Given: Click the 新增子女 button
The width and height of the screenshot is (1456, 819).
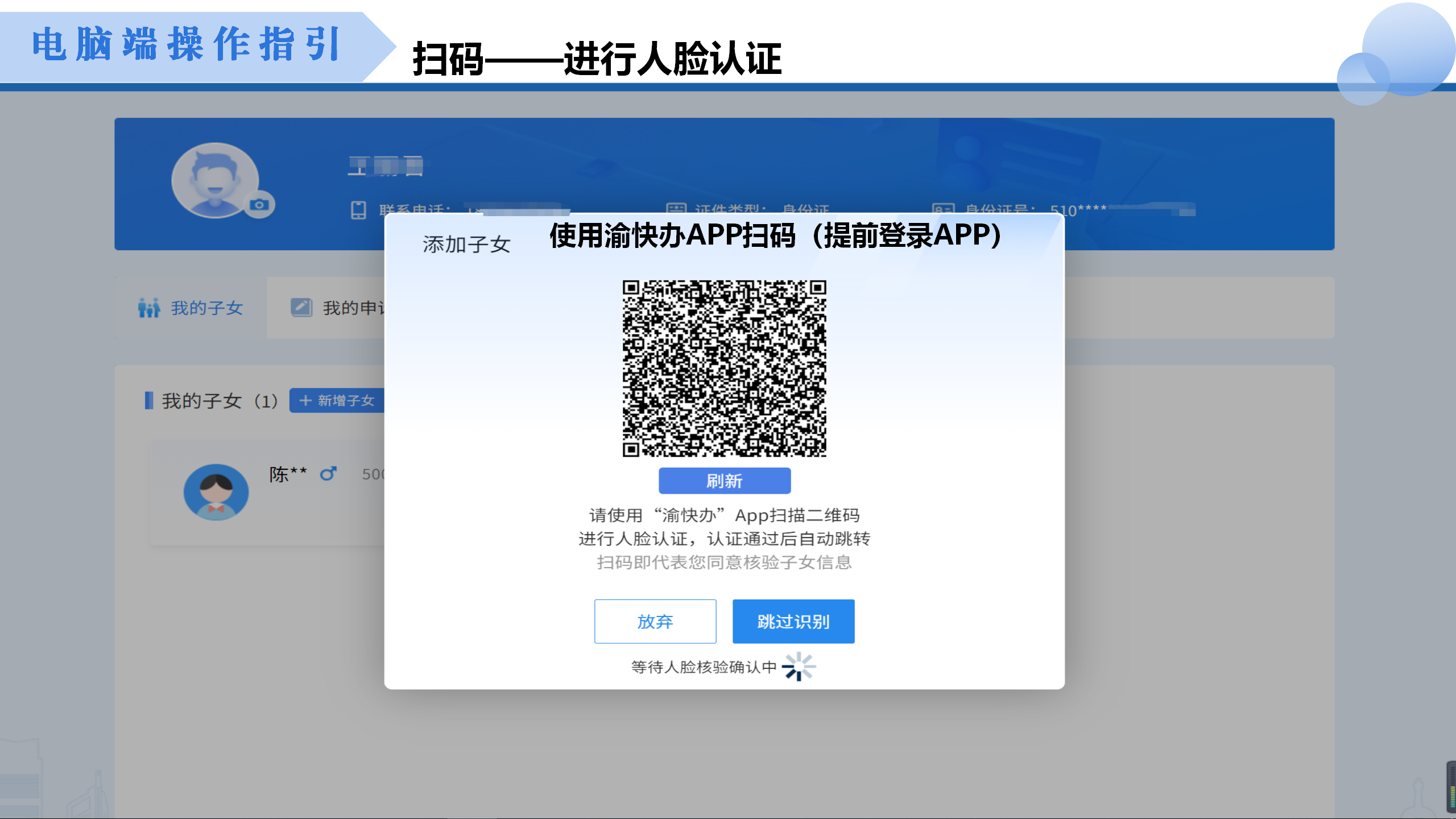Looking at the screenshot, I should pyautogui.click(x=337, y=400).
